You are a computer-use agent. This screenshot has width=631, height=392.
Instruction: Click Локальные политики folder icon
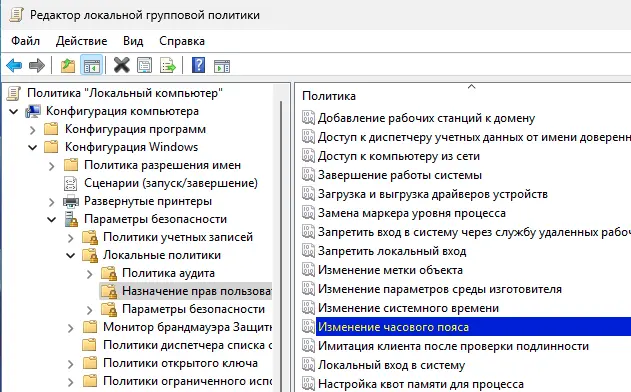point(90,255)
